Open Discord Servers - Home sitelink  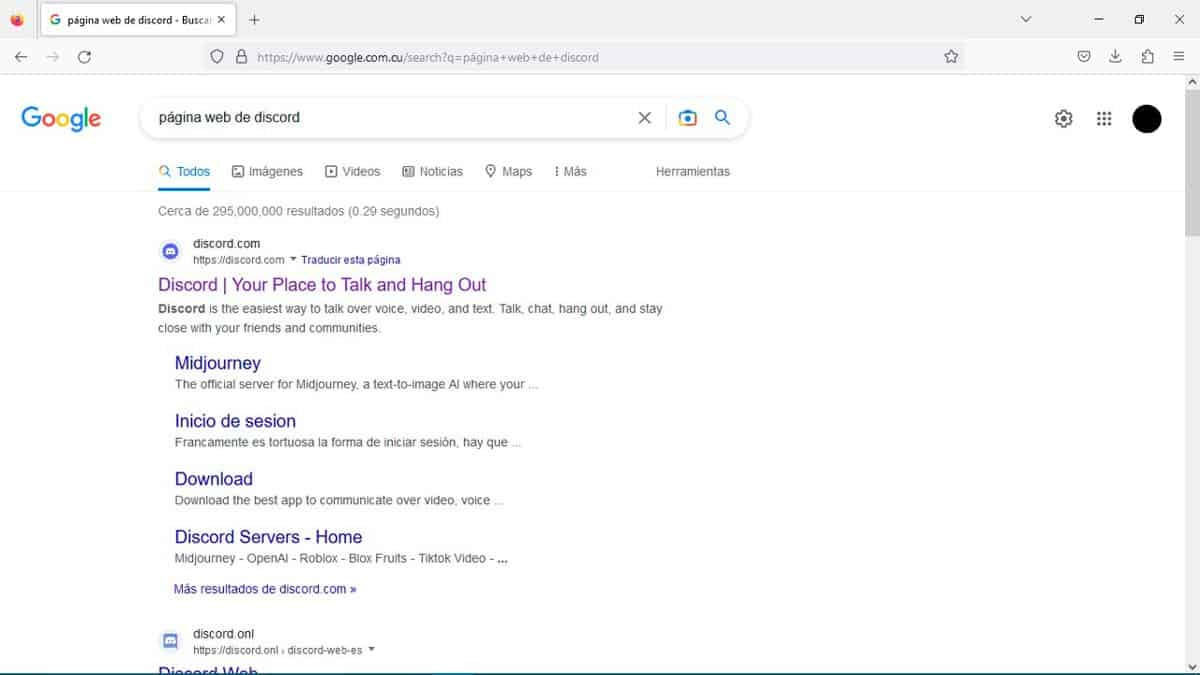(268, 537)
